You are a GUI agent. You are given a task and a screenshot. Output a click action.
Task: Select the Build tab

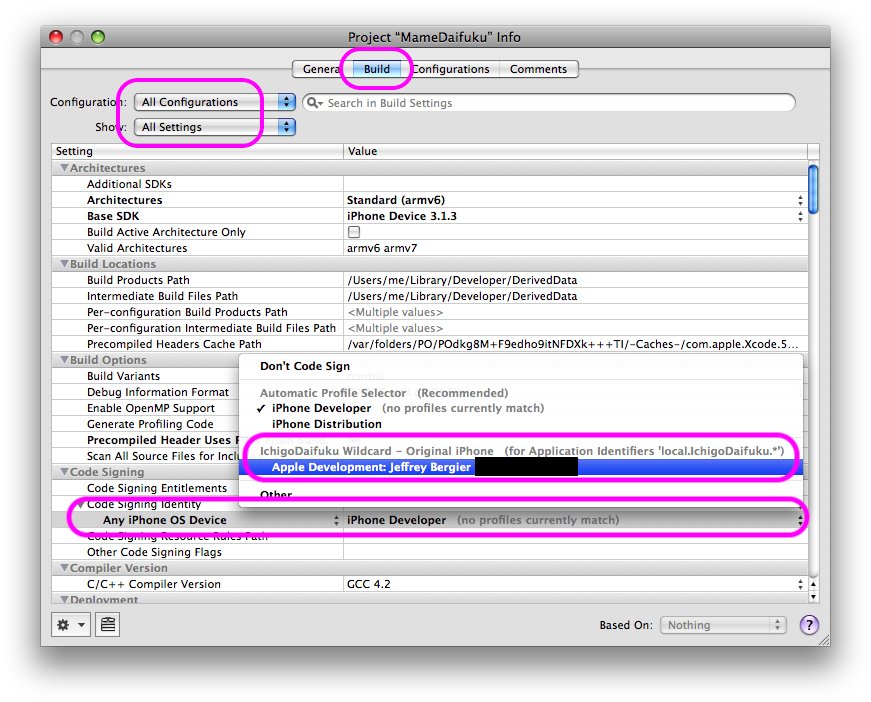coord(376,69)
